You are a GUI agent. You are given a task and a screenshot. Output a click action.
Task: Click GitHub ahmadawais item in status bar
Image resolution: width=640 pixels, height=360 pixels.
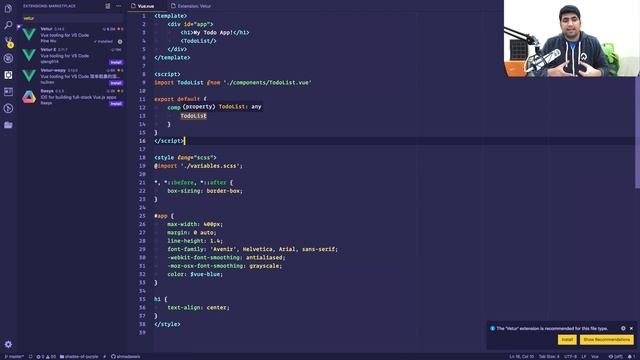[x=125, y=356]
